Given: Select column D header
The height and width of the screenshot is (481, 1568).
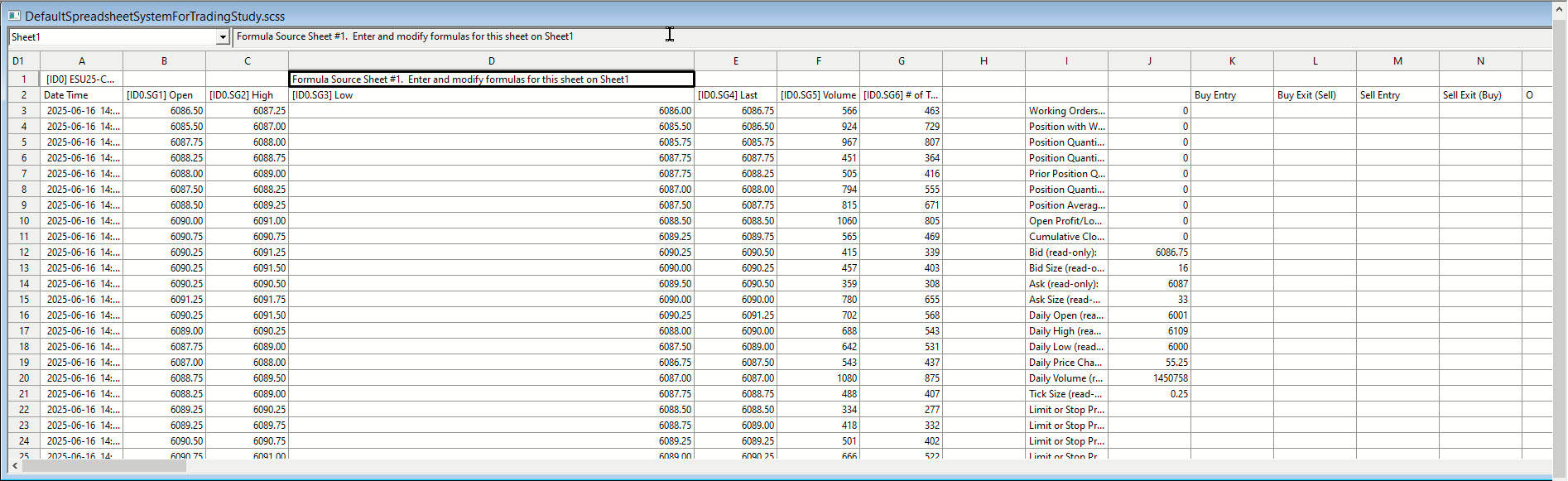Looking at the screenshot, I should coord(491,60).
